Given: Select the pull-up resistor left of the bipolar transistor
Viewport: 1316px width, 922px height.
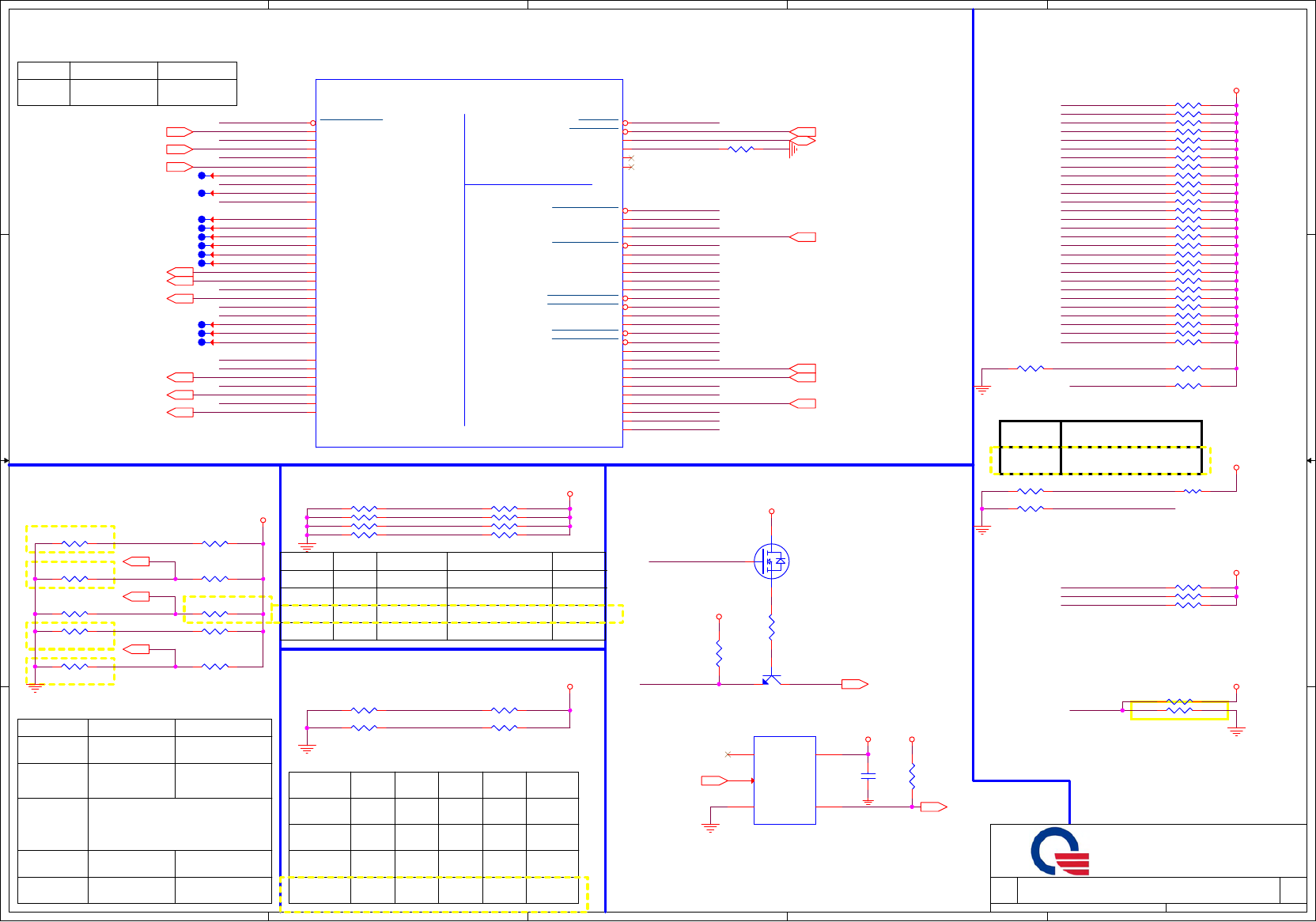Looking at the screenshot, I should (719, 654).
